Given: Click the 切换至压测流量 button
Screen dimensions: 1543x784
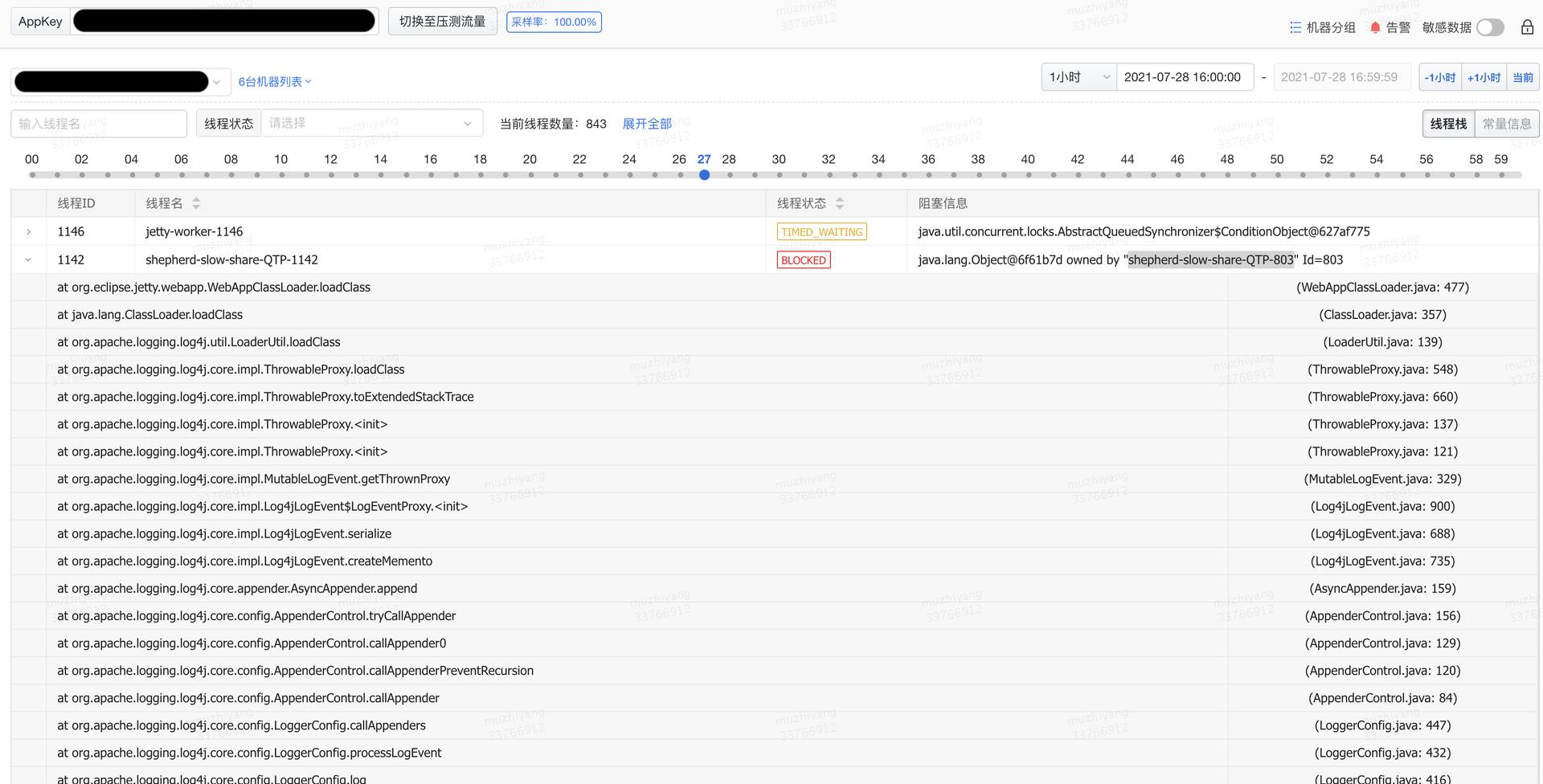Looking at the screenshot, I should coord(442,22).
